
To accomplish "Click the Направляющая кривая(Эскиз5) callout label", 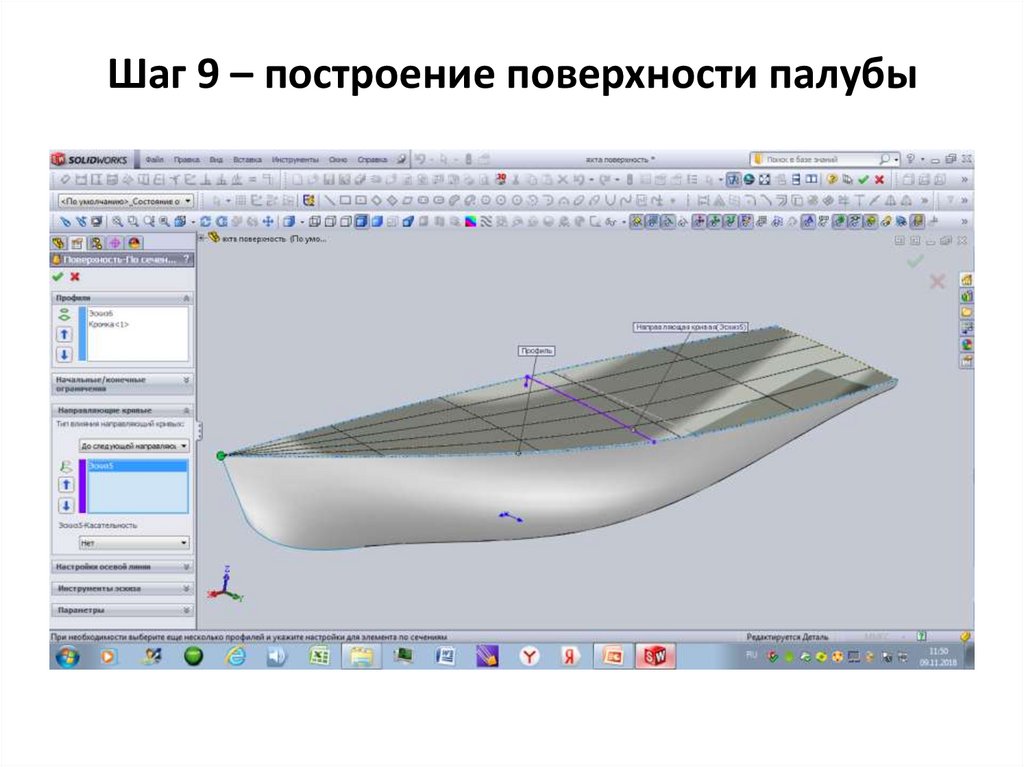I will click(x=691, y=327).
